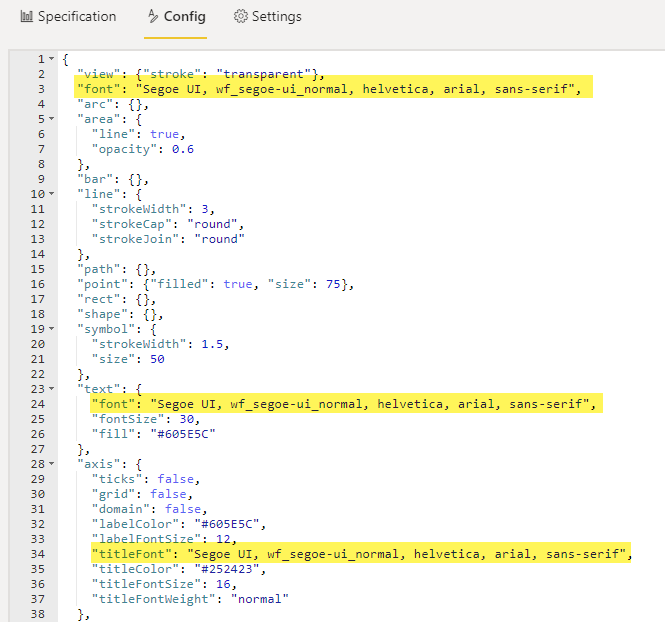Collapse the "symbol" block at line 19
Image resolution: width=665 pixels, height=622 pixels.
[x=51, y=329]
